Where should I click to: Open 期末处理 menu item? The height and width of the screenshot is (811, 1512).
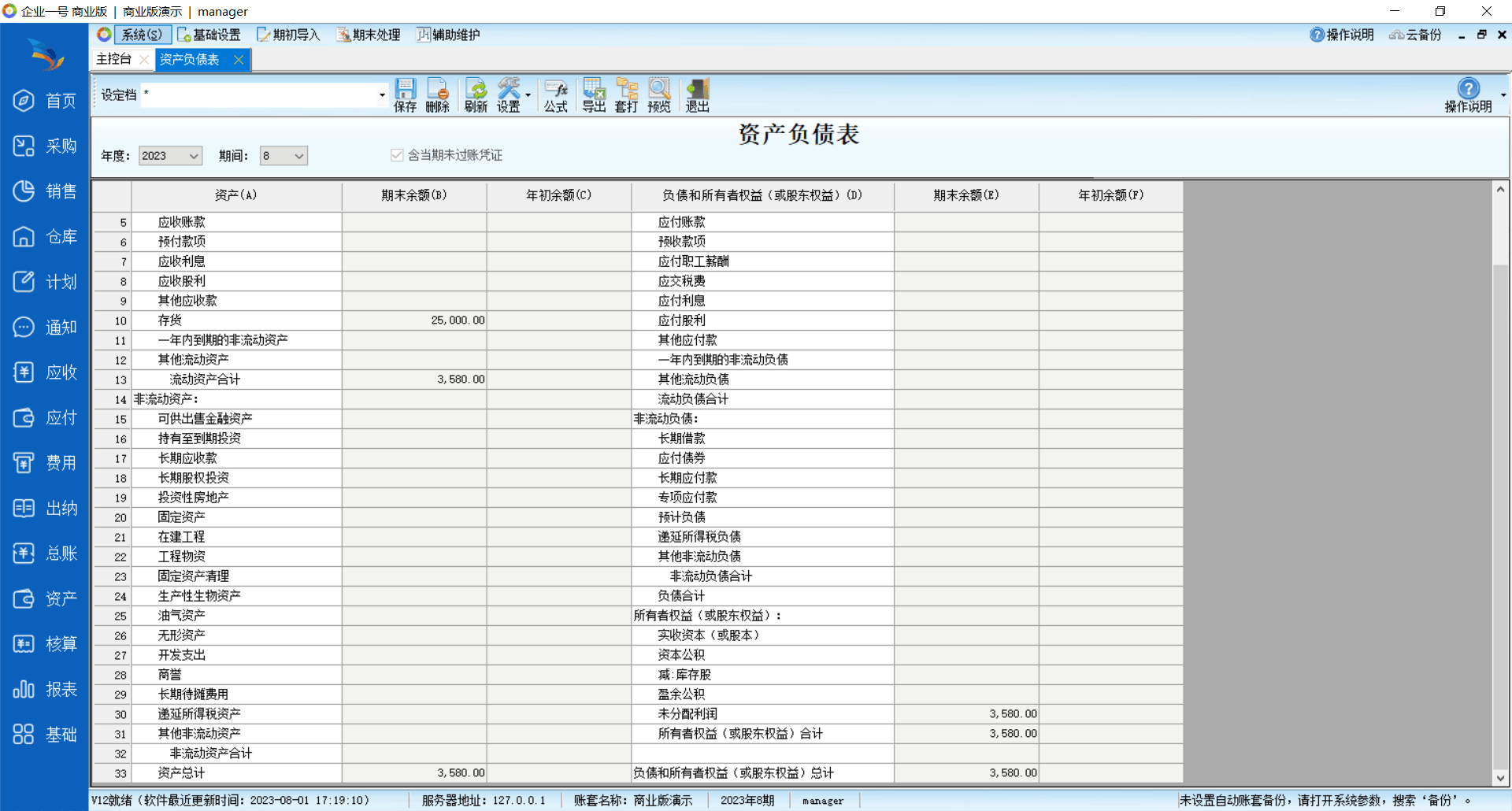tap(369, 35)
